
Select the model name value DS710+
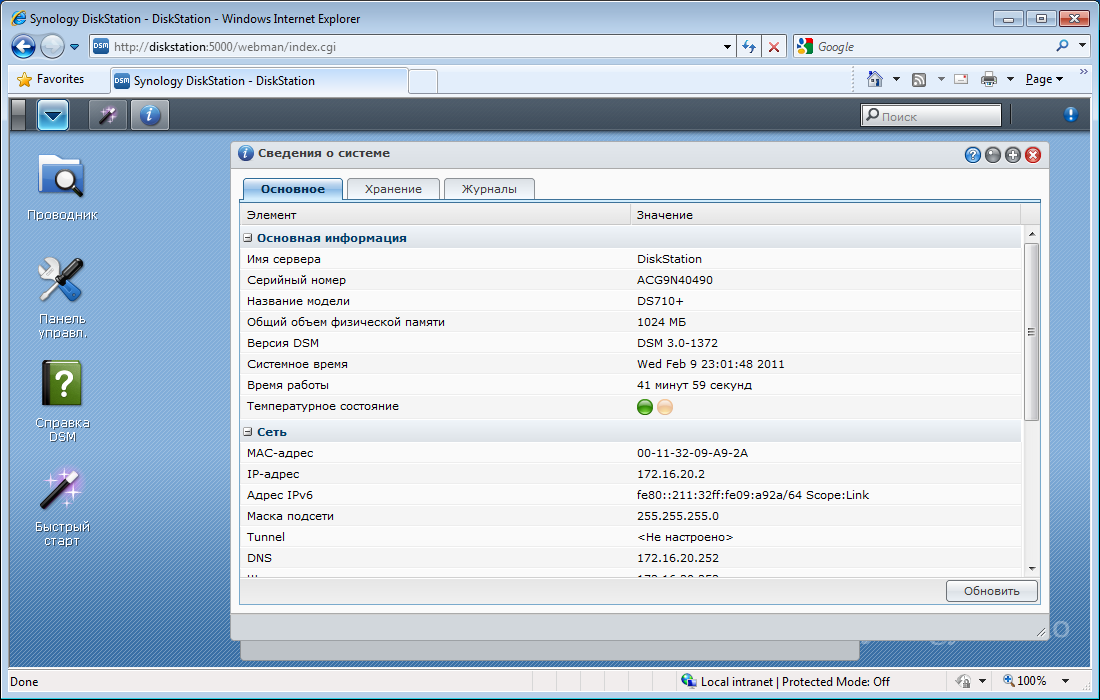[660, 301]
